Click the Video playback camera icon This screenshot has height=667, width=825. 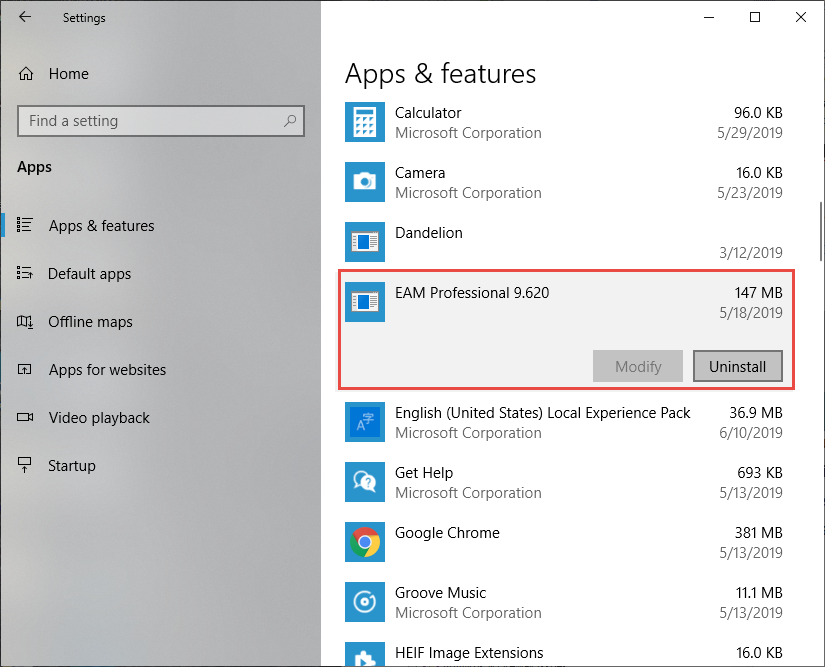coord(25,417)
